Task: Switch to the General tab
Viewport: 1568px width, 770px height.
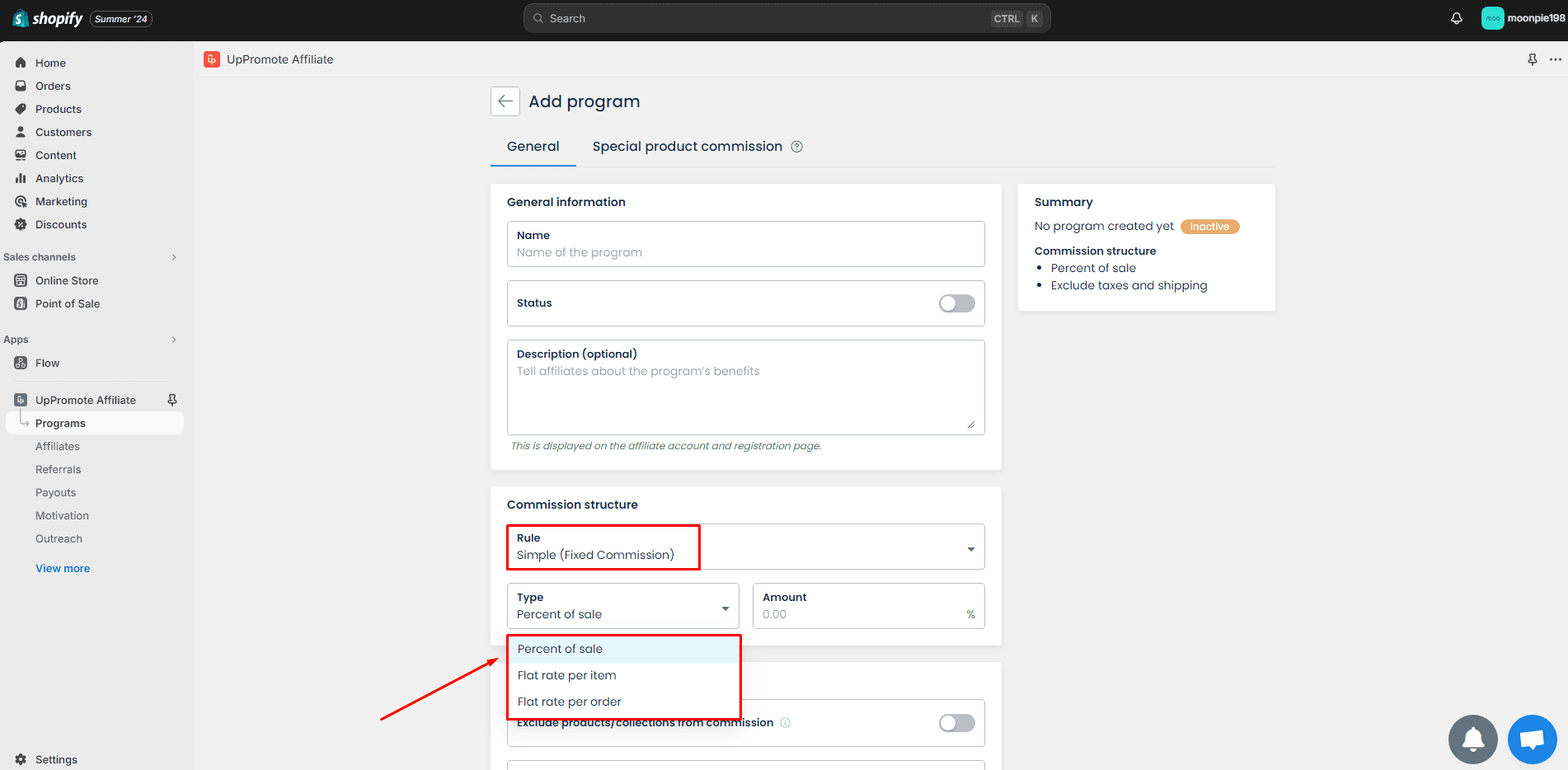Action: tap(533, 146)
